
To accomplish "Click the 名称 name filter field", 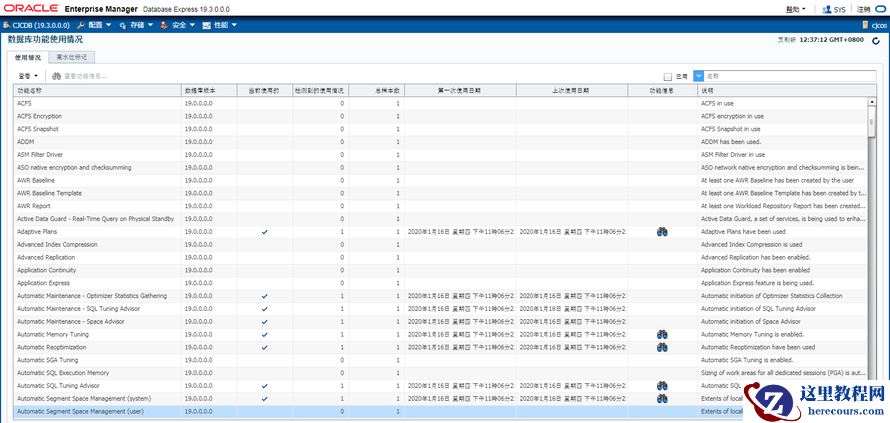I will coord(785,76).
